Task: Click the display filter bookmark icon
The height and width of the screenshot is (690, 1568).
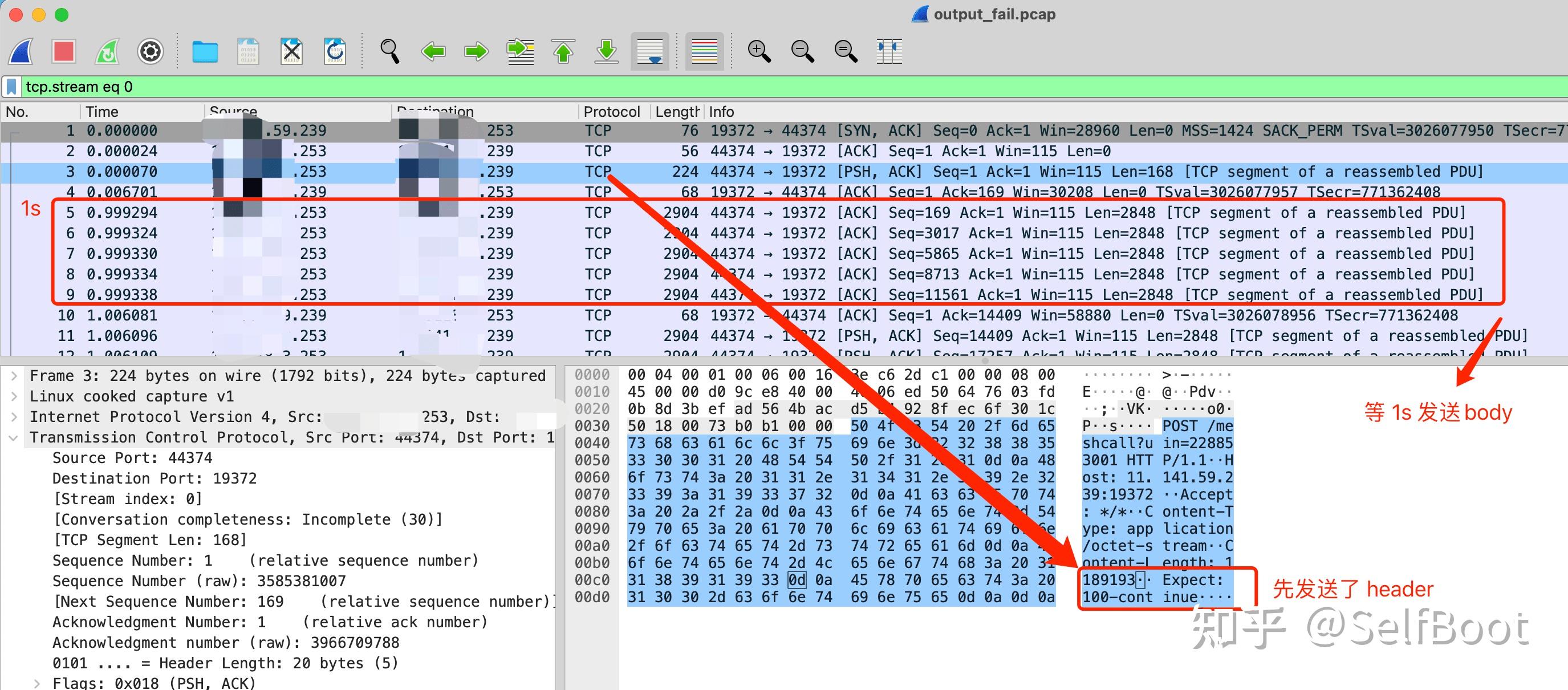Action: [11, 87]
